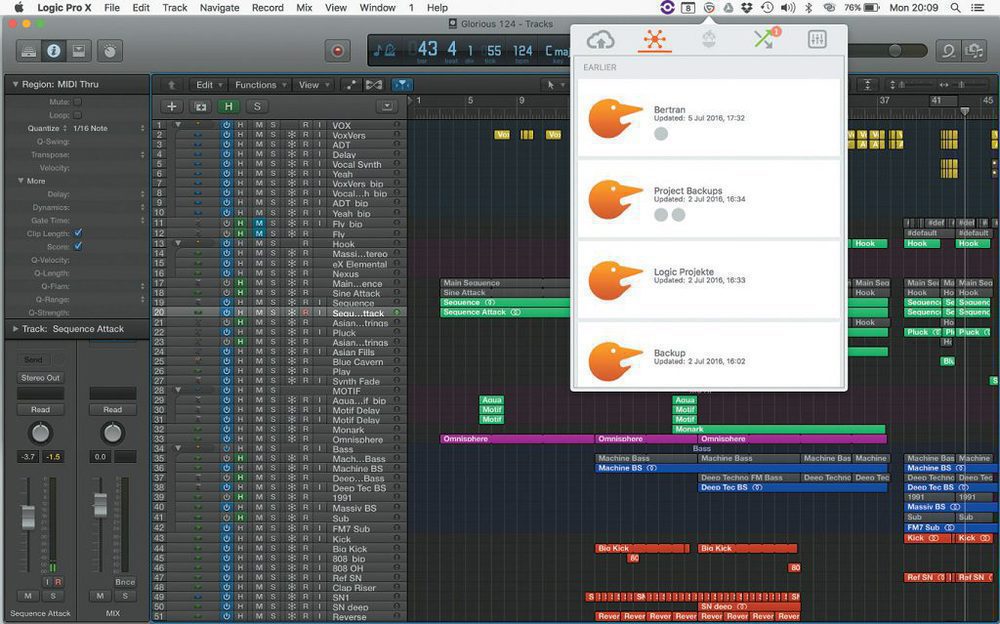Open track header options dropdown button
This screenshot has height=624, width=1000.
point(386,107)
